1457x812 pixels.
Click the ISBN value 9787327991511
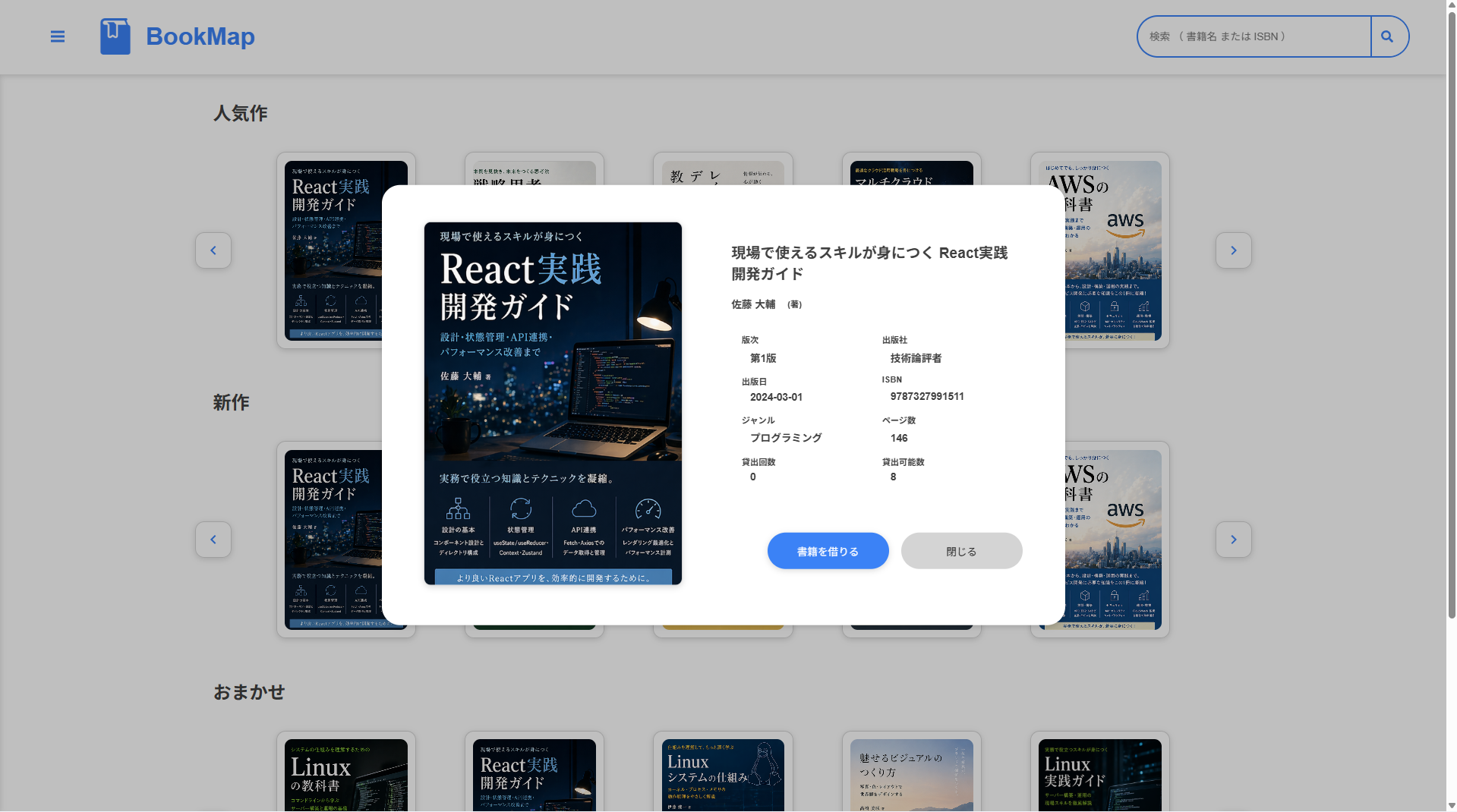coord(927,396)
